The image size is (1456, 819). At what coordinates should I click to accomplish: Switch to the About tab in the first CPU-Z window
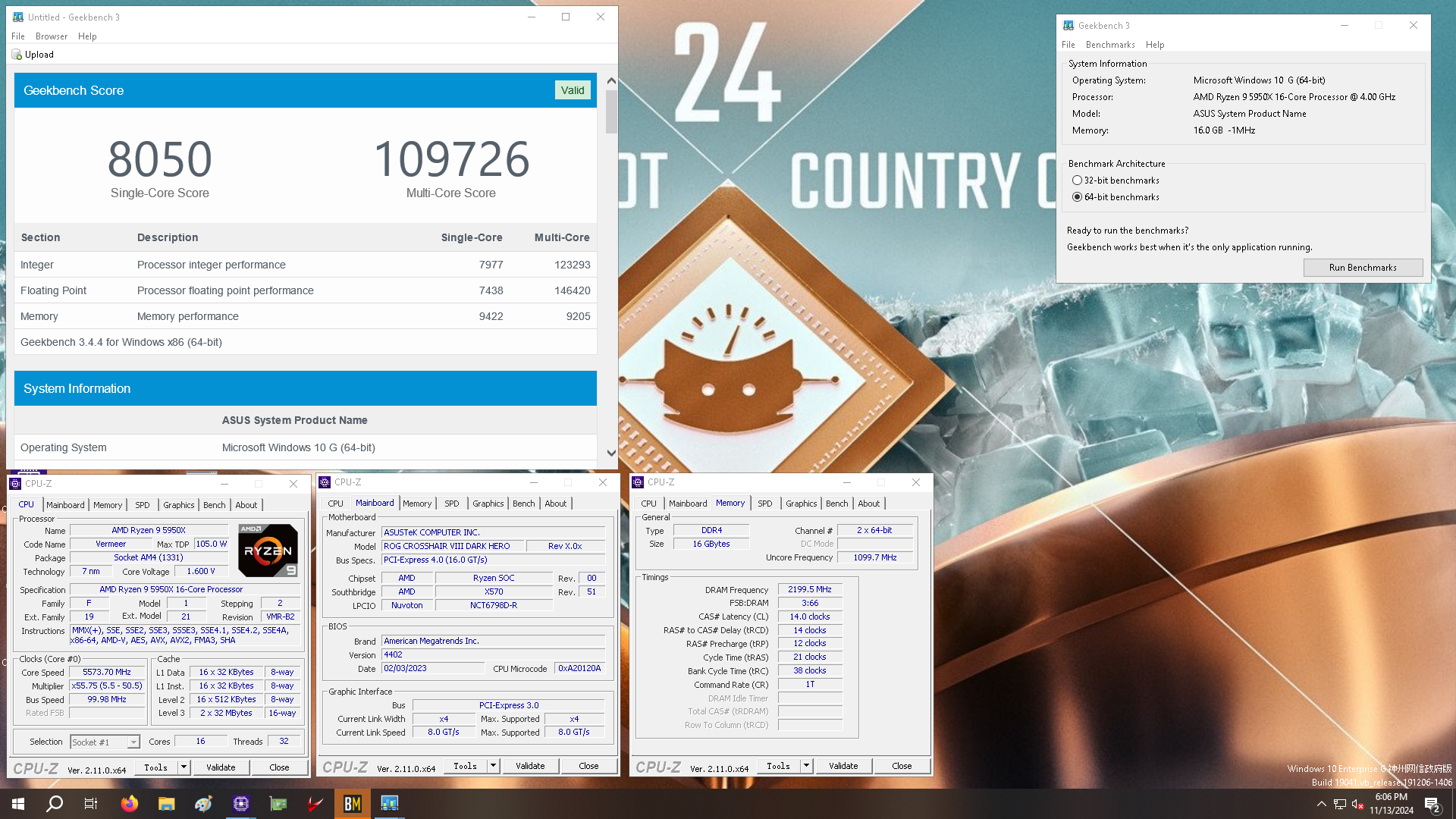pos(246,505)
